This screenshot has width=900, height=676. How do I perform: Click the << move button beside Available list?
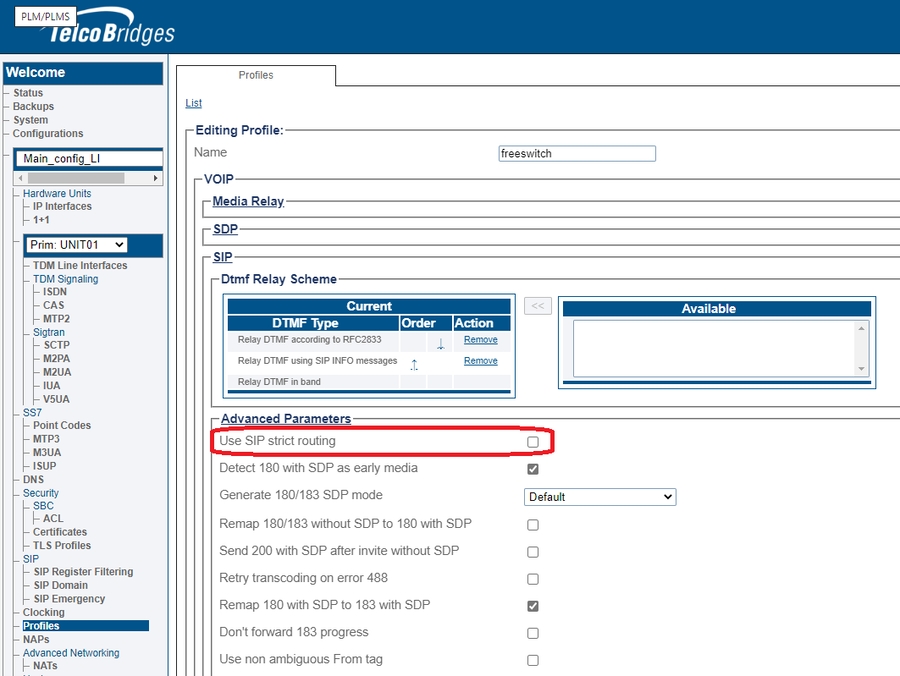pos(537,306)
